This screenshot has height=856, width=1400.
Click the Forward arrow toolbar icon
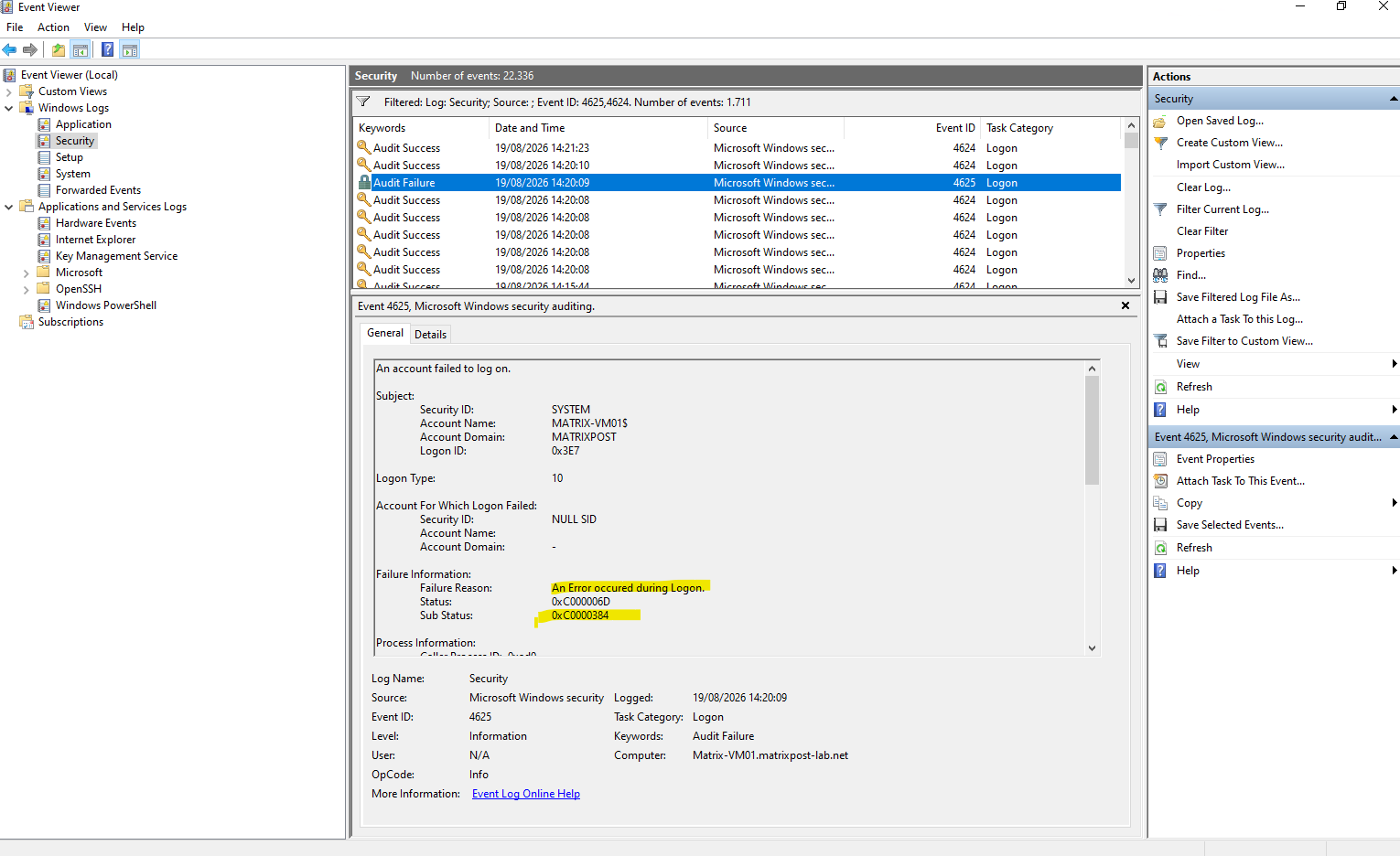[30, 49]
